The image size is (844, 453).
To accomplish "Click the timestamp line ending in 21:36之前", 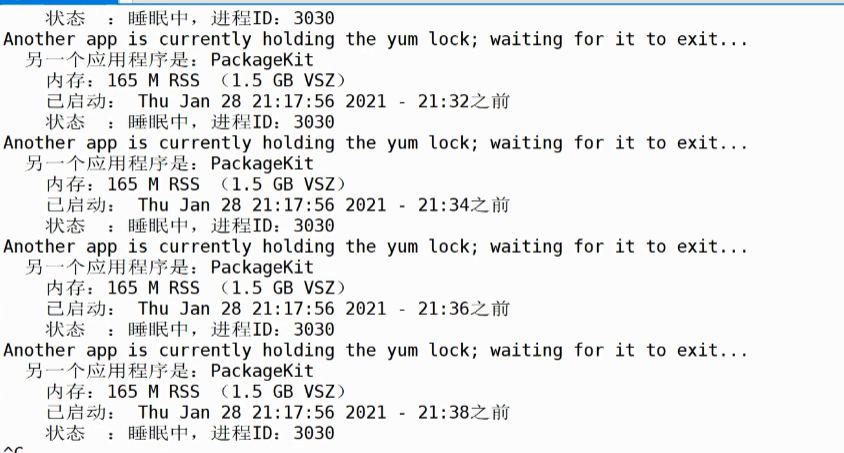I will (x=278, y=309).
